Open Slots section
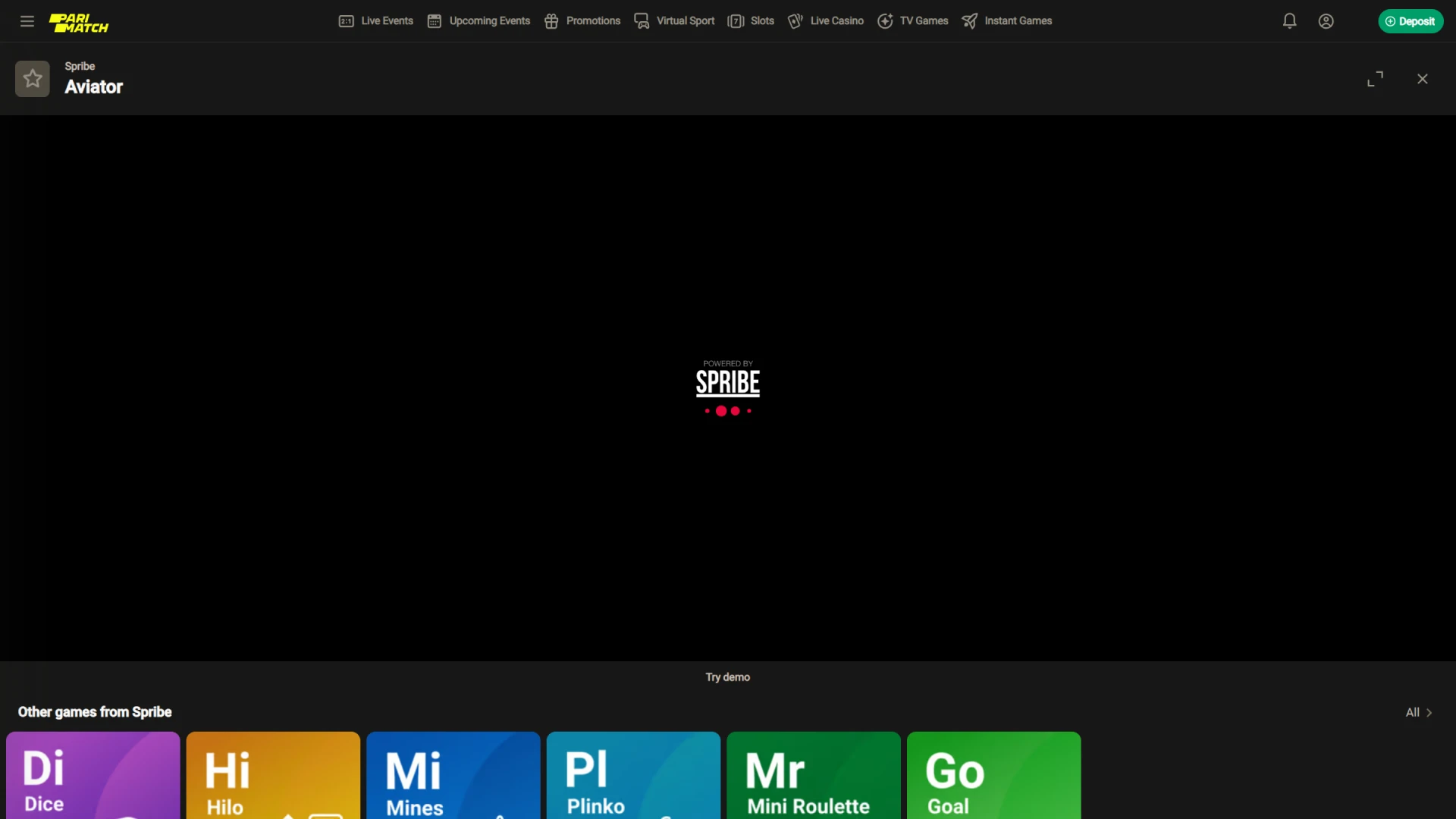This screenshot has height=819, width=1456. point(762,20)
